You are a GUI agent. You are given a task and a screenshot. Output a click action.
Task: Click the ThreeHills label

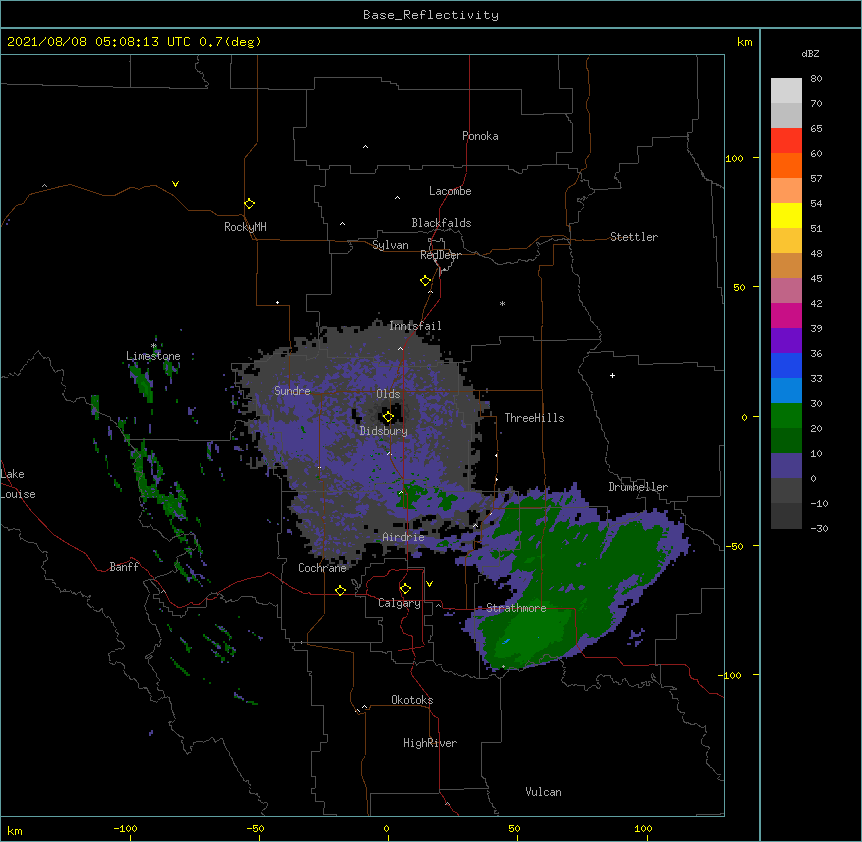pyautogui.click(x=534, y=418)
